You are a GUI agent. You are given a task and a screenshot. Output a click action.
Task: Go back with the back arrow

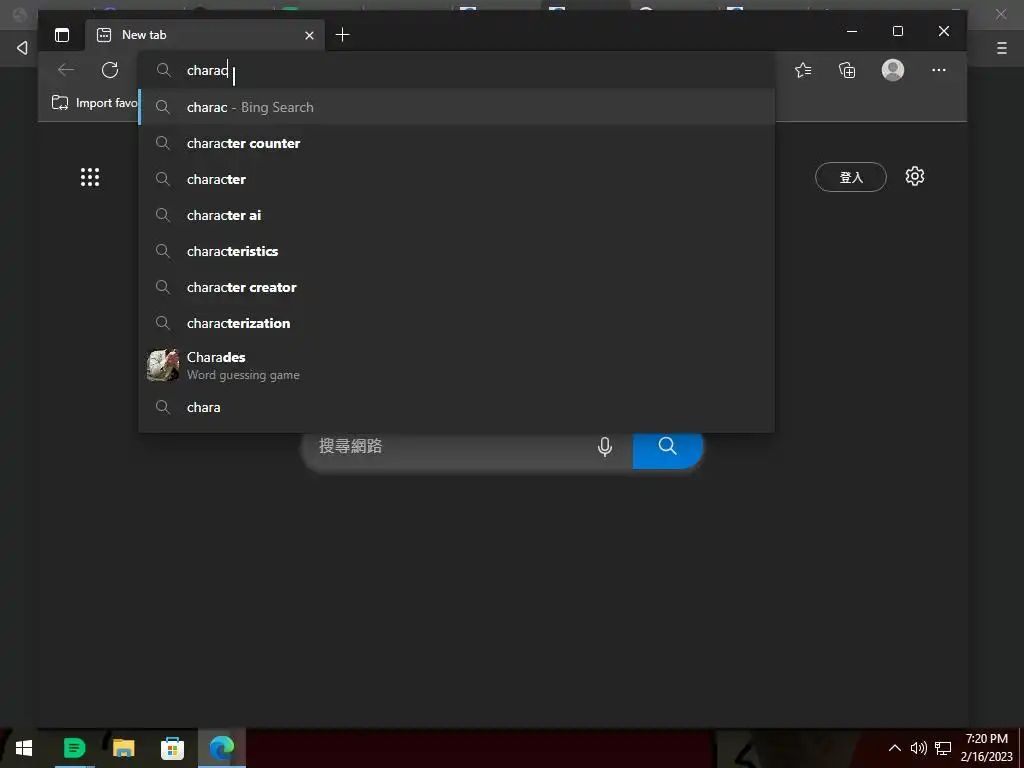[x=66, y=70]
